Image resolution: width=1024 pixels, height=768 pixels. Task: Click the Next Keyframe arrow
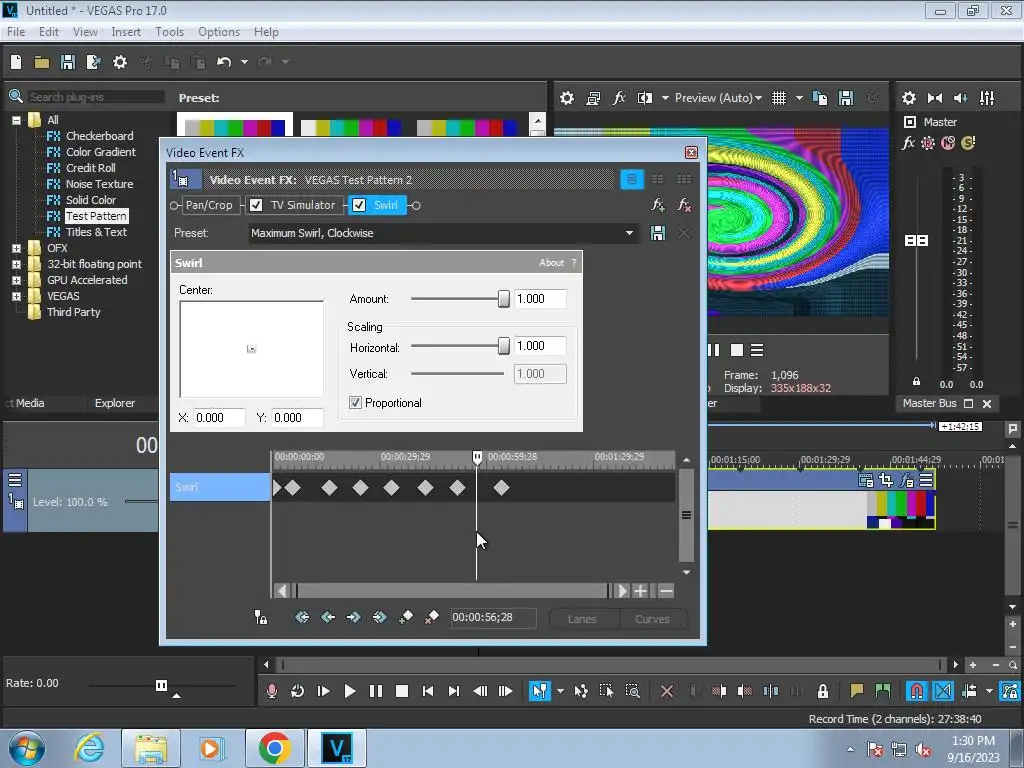pos(353,617)
